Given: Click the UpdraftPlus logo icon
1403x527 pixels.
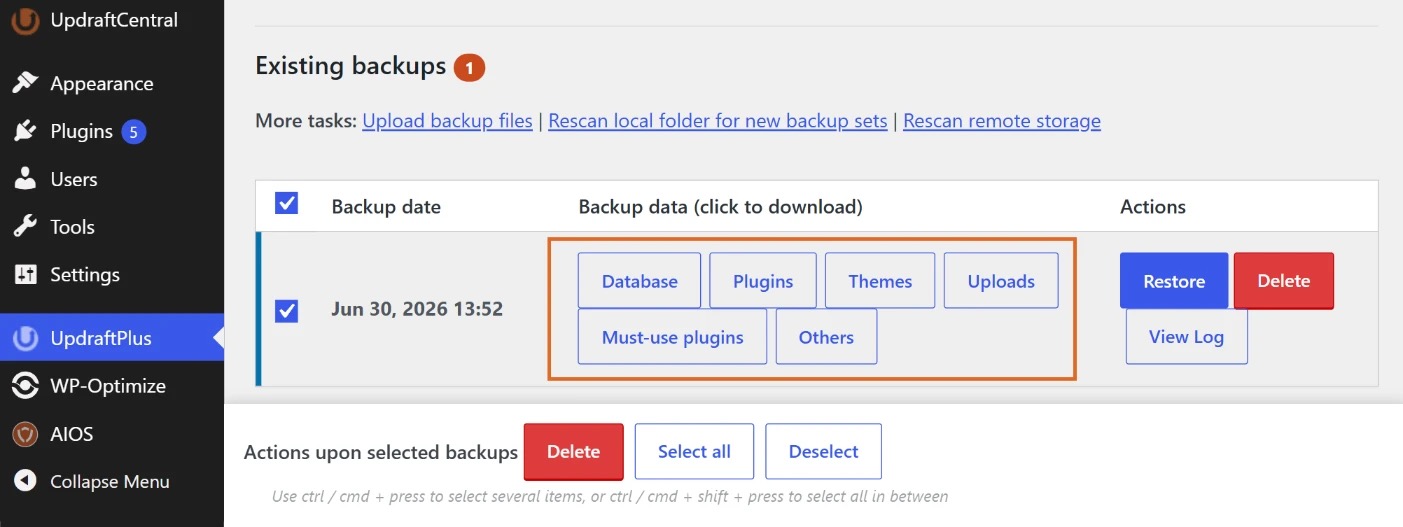Looking at the screenshot, I should [25, 338].
